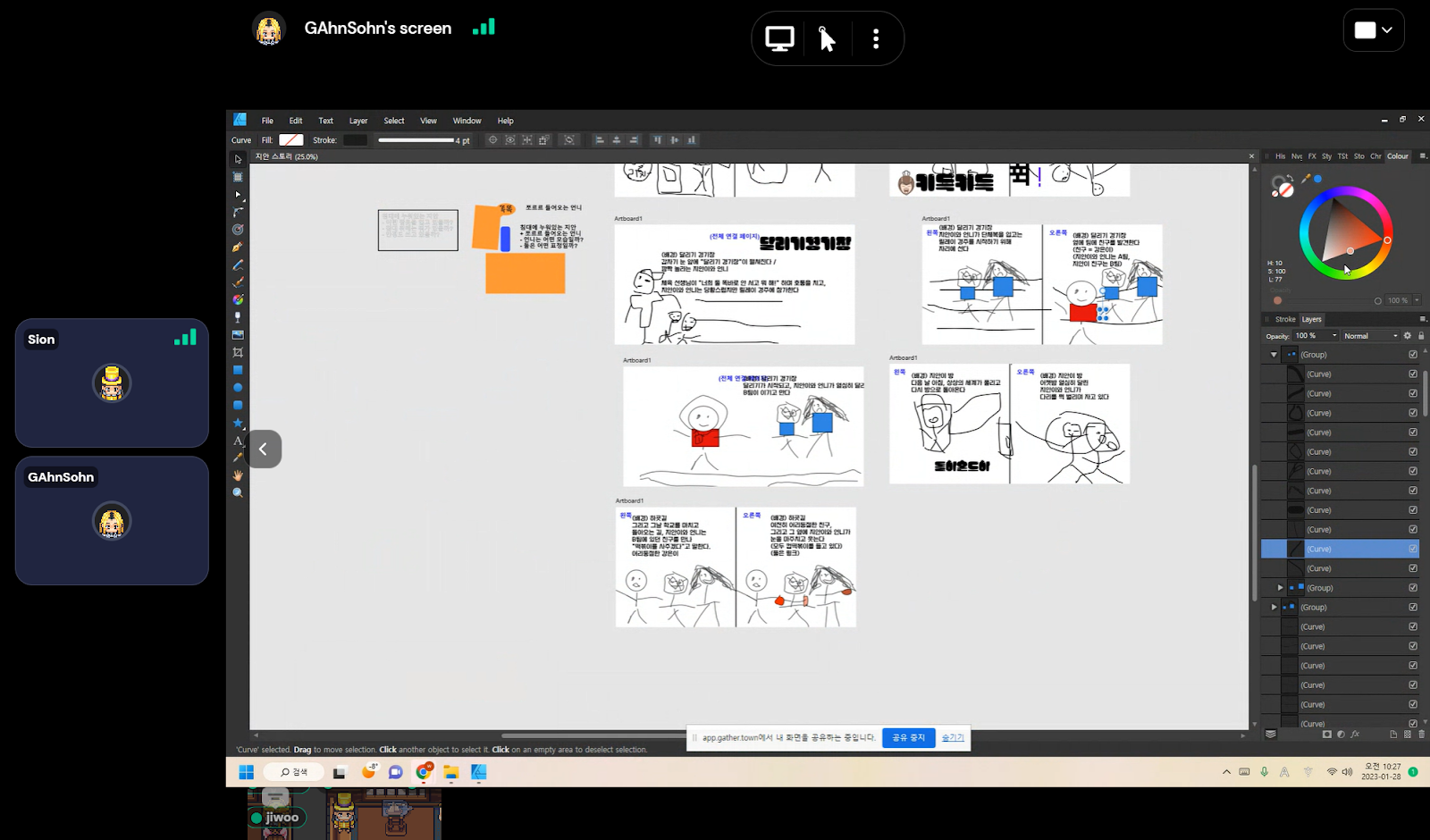
Task: Toggle visibility of top expanded (Group) layer
Action: tap(1413, 355)
